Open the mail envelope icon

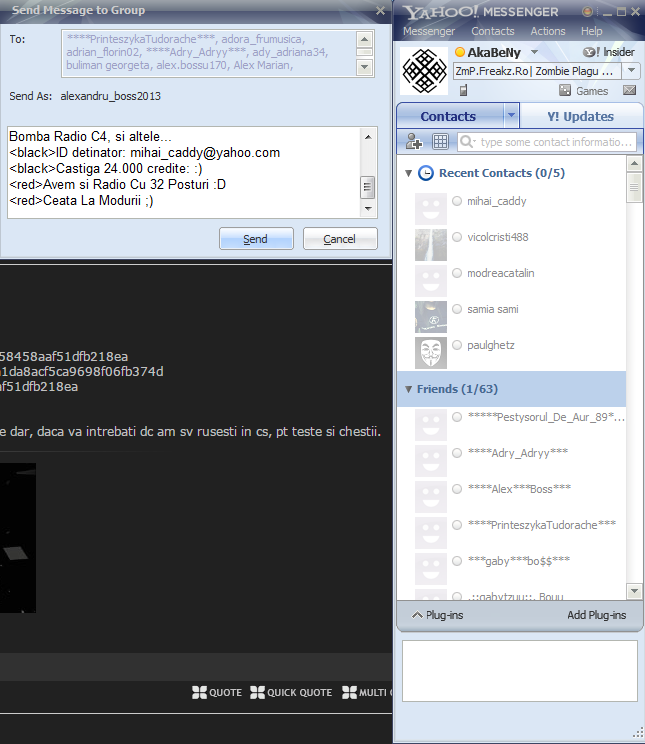pos(629,90)
